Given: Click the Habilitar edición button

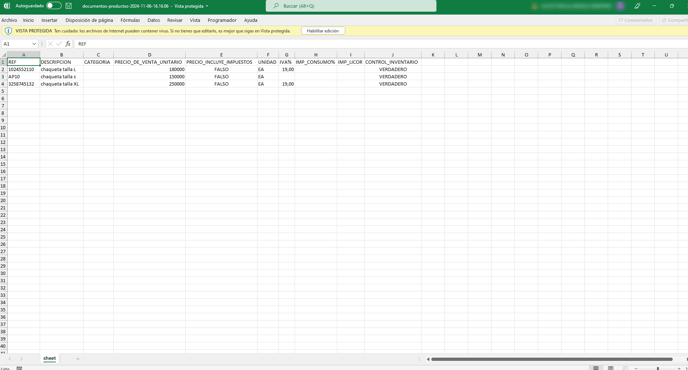Looking at the screenshot, I should coord(323,31).
